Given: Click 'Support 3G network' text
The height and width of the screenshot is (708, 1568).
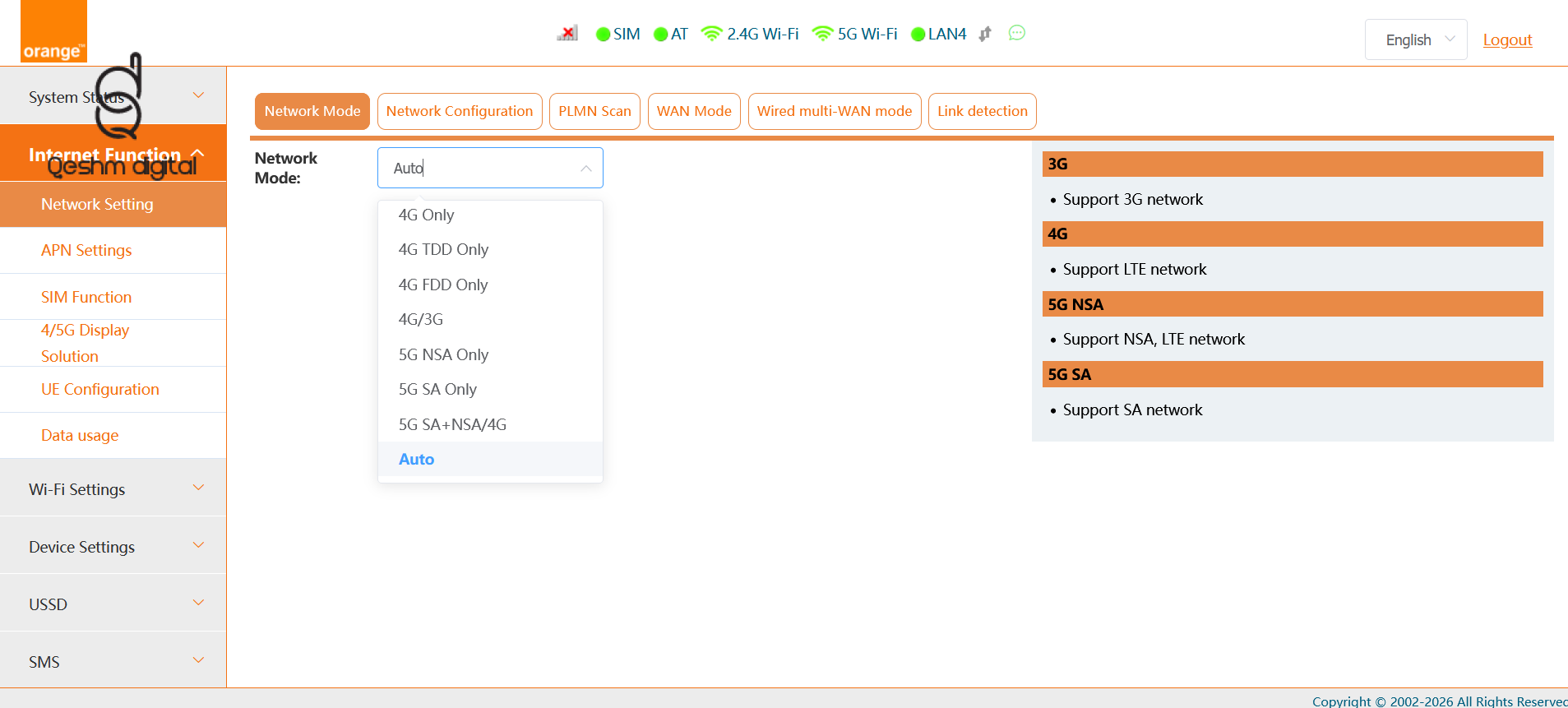Looking at the screenshot, I should pos(1132,199).
